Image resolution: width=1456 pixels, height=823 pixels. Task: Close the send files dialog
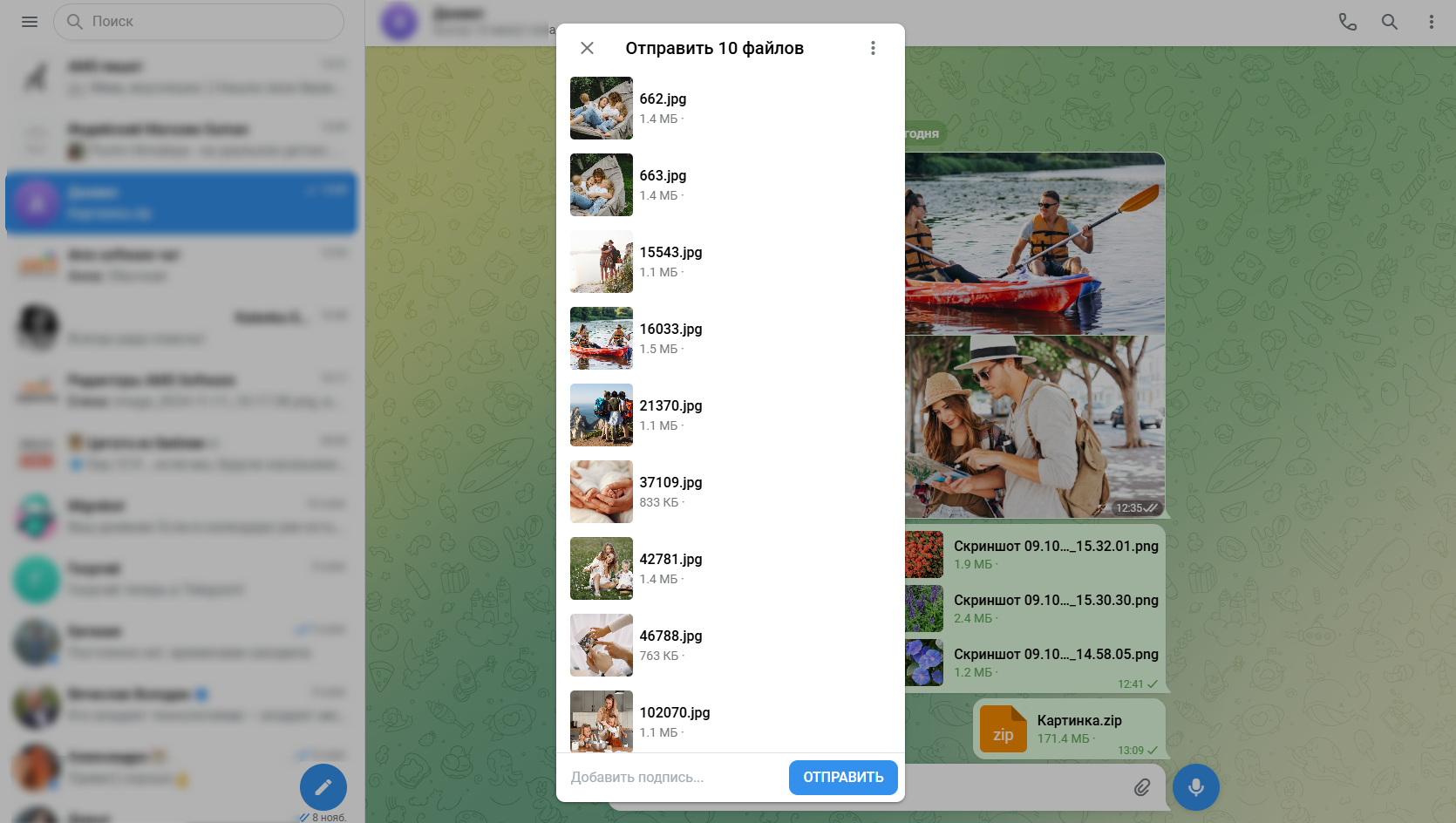click(588, 48)
